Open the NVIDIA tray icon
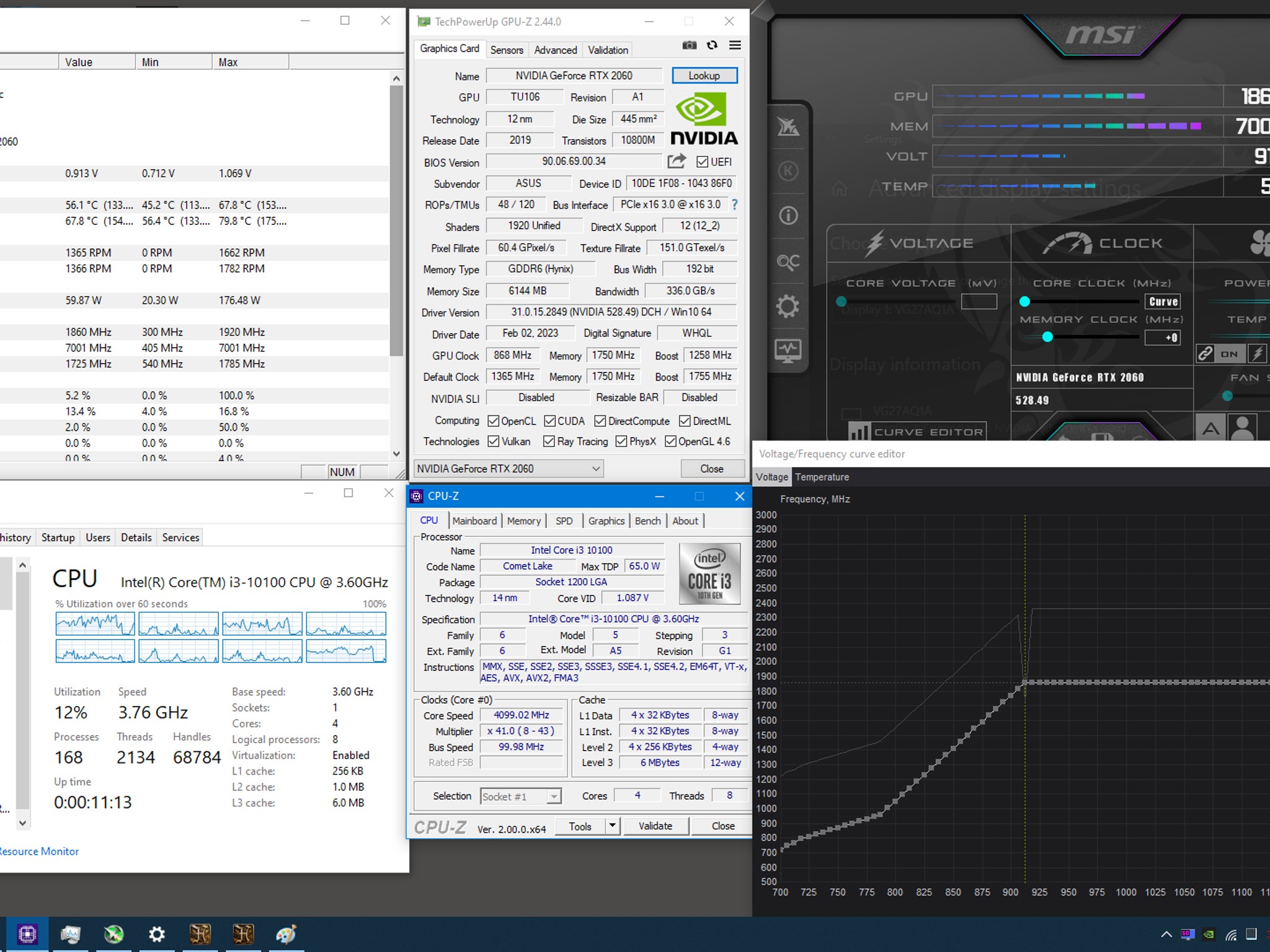Screen dimensions: 1270x952 point(1209,934)
